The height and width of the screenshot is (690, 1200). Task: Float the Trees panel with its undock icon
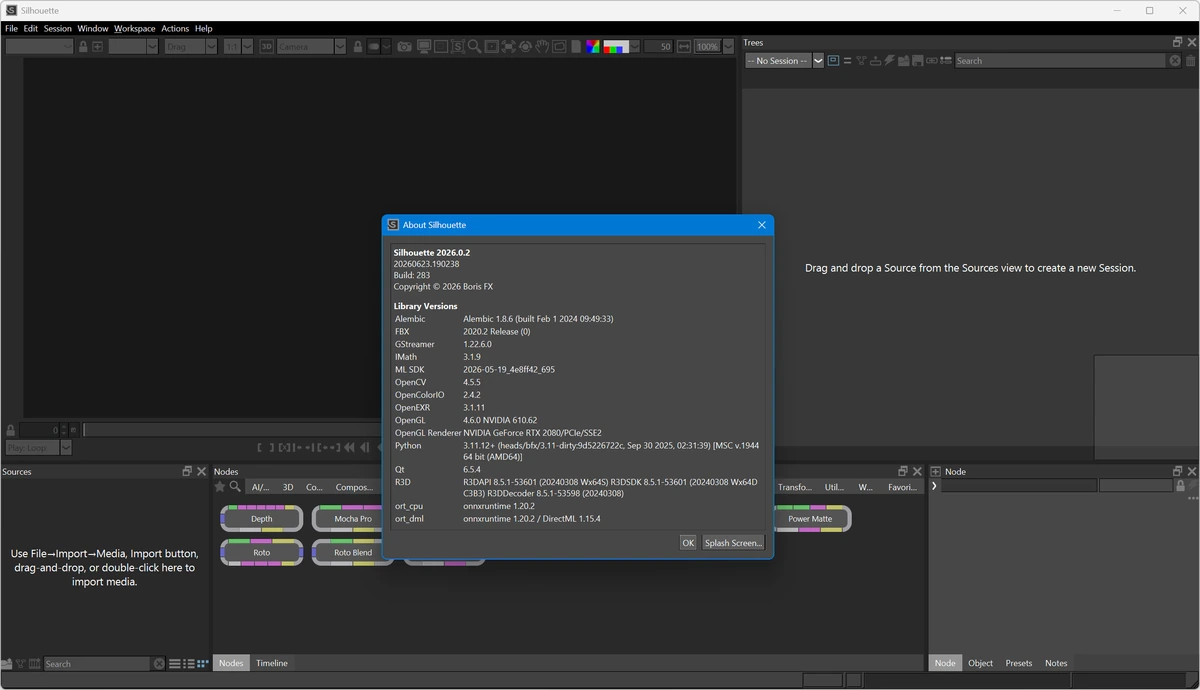(x=1177, y=42)
